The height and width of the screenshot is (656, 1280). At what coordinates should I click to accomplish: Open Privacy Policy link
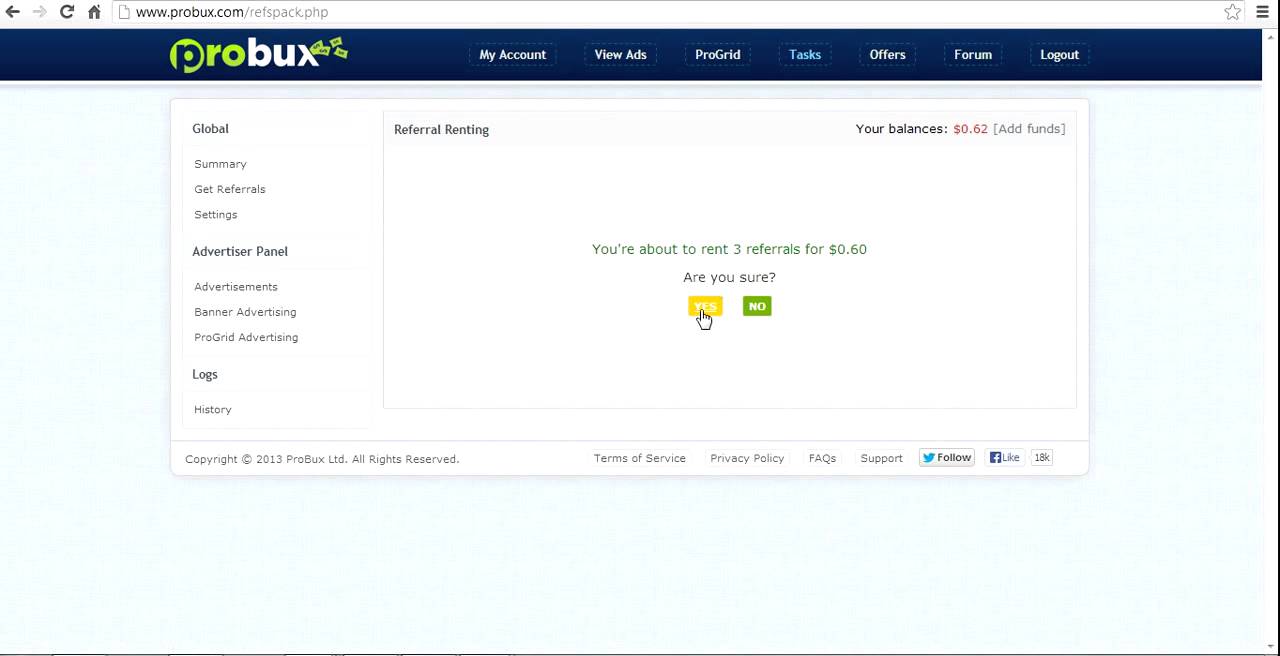747,458
